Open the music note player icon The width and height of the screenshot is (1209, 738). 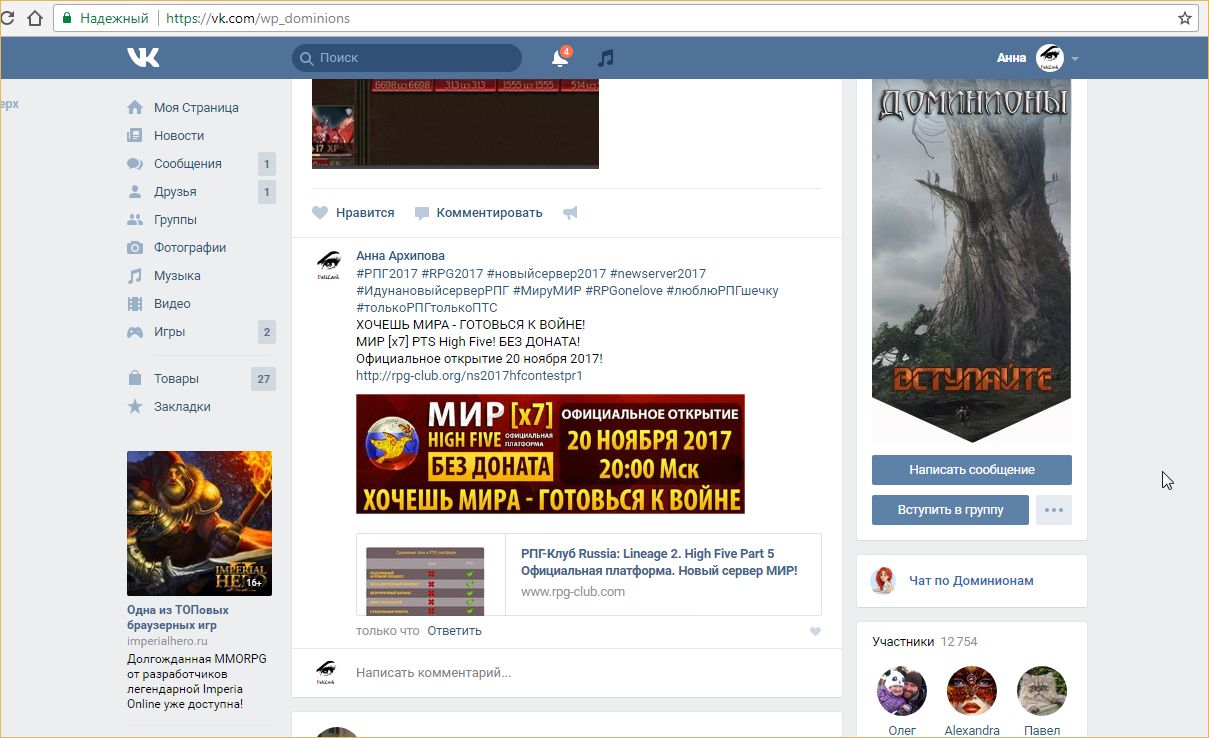pyautogui.click(x=605, y=58)
